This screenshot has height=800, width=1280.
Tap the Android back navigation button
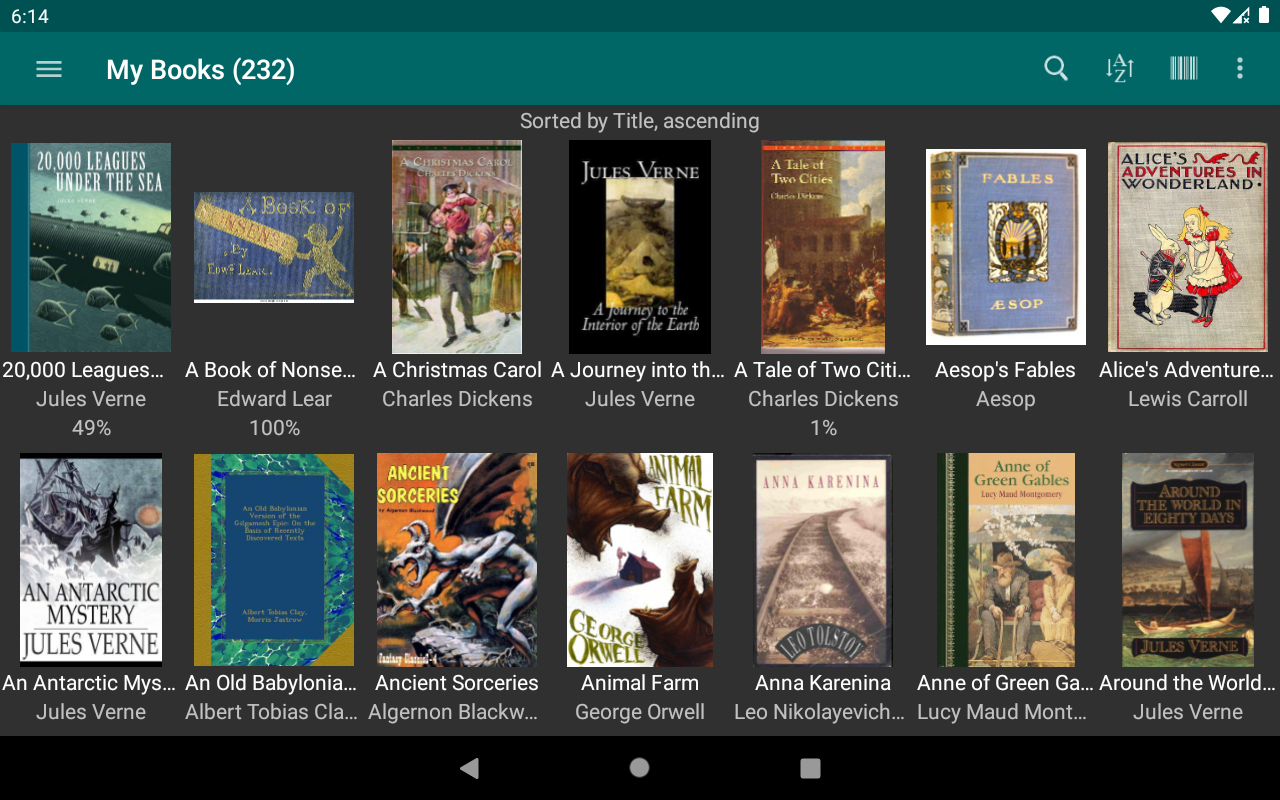[470, 769]
